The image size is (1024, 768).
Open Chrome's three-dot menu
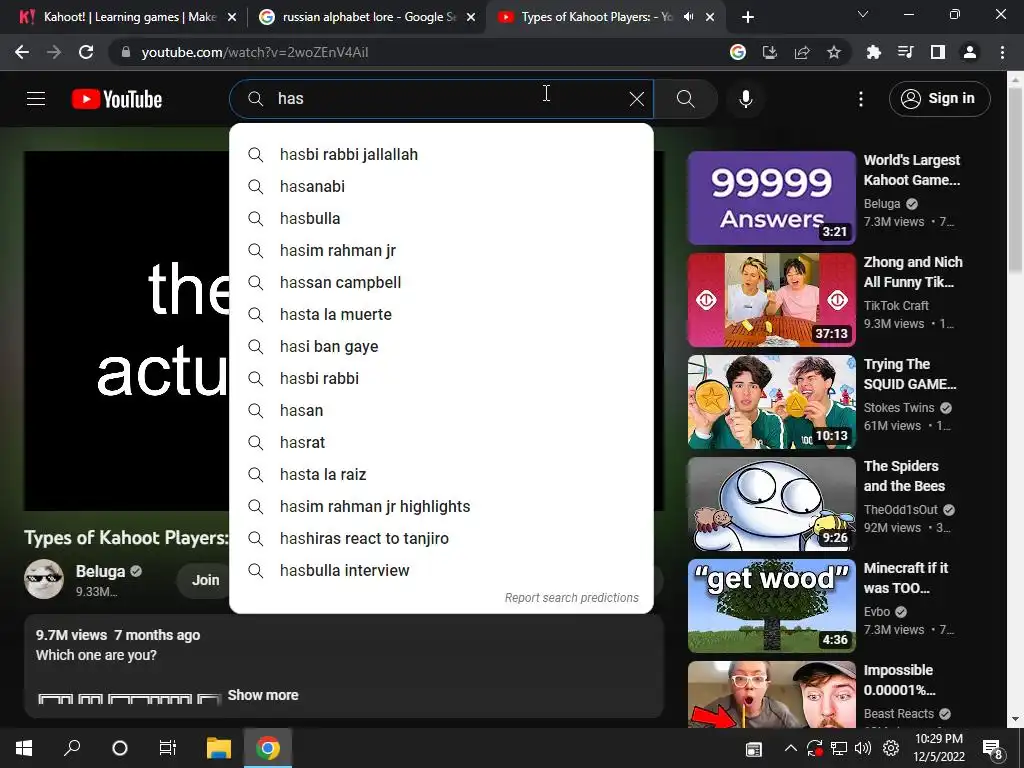tap(1002, 52)
